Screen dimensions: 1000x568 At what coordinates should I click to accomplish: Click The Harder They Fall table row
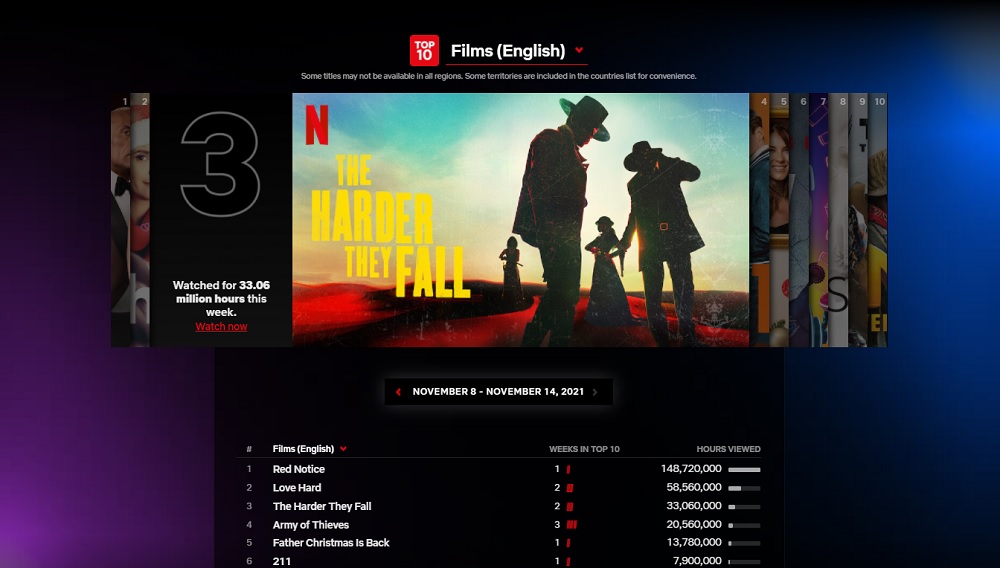(499, 506)
